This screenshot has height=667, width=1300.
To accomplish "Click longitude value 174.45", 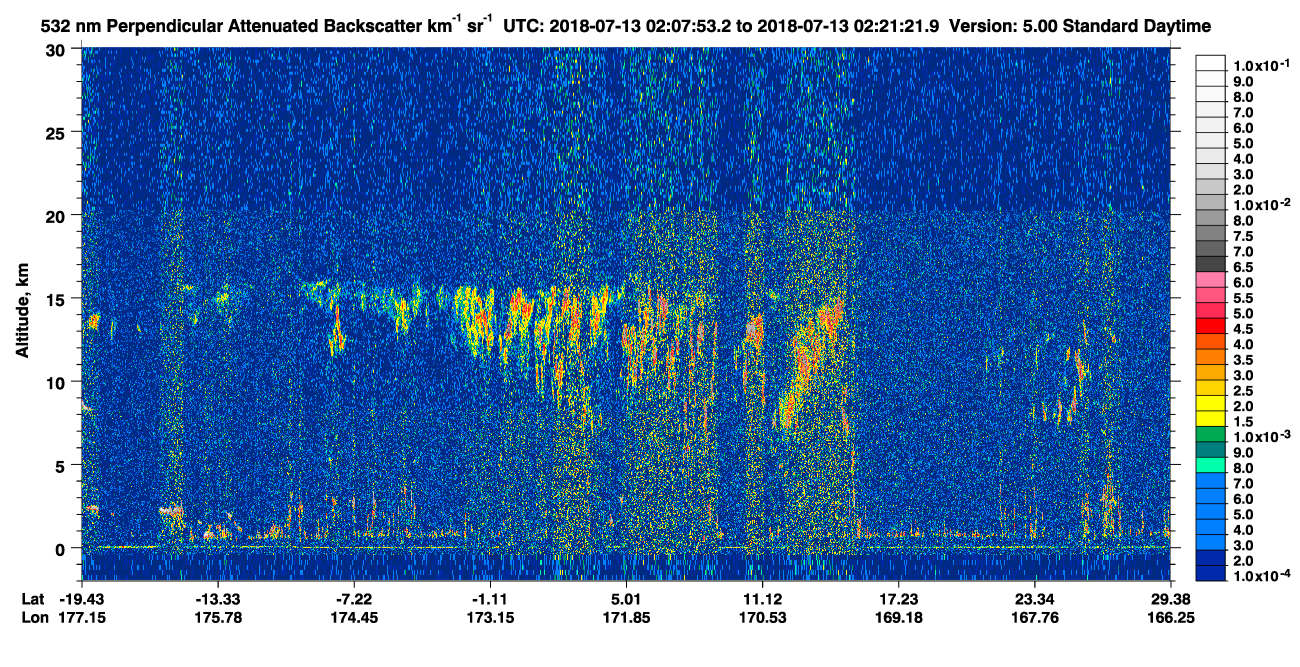I will [354, 617].
